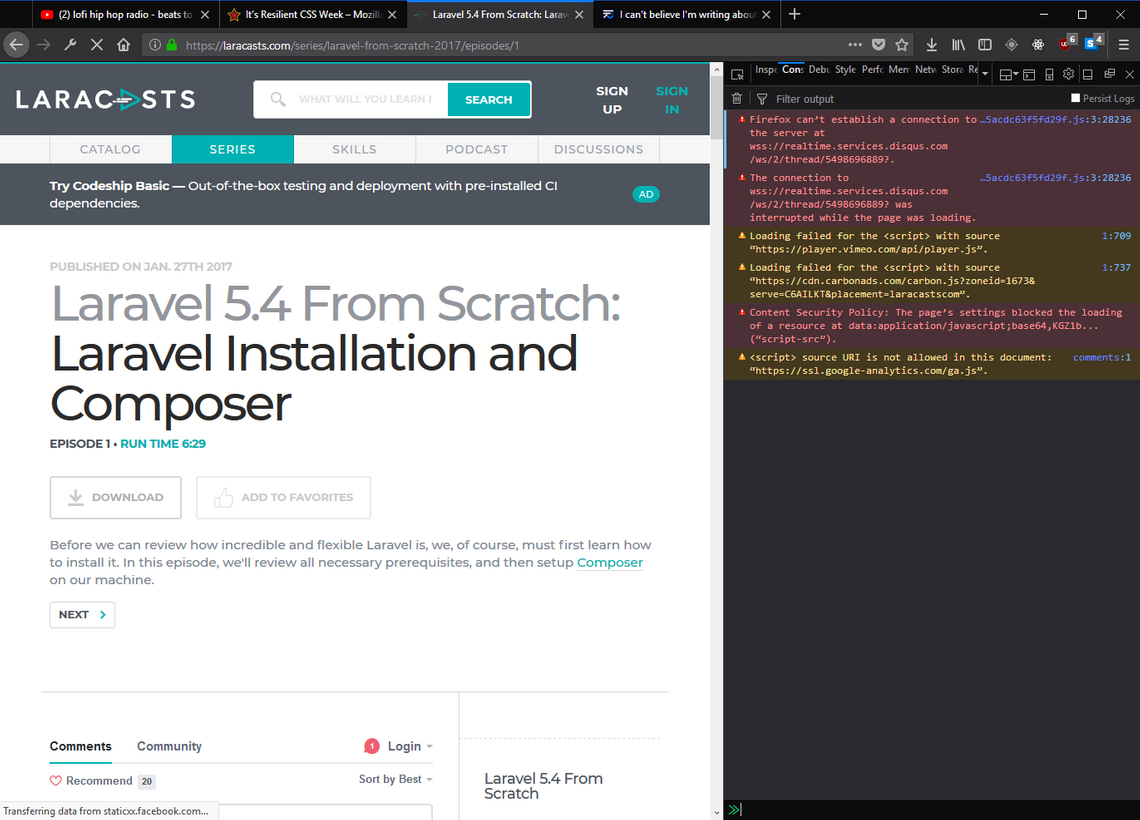1140x820 pixels.
Task: Open Sort by Best dropdown
Action: click(396, 779)
